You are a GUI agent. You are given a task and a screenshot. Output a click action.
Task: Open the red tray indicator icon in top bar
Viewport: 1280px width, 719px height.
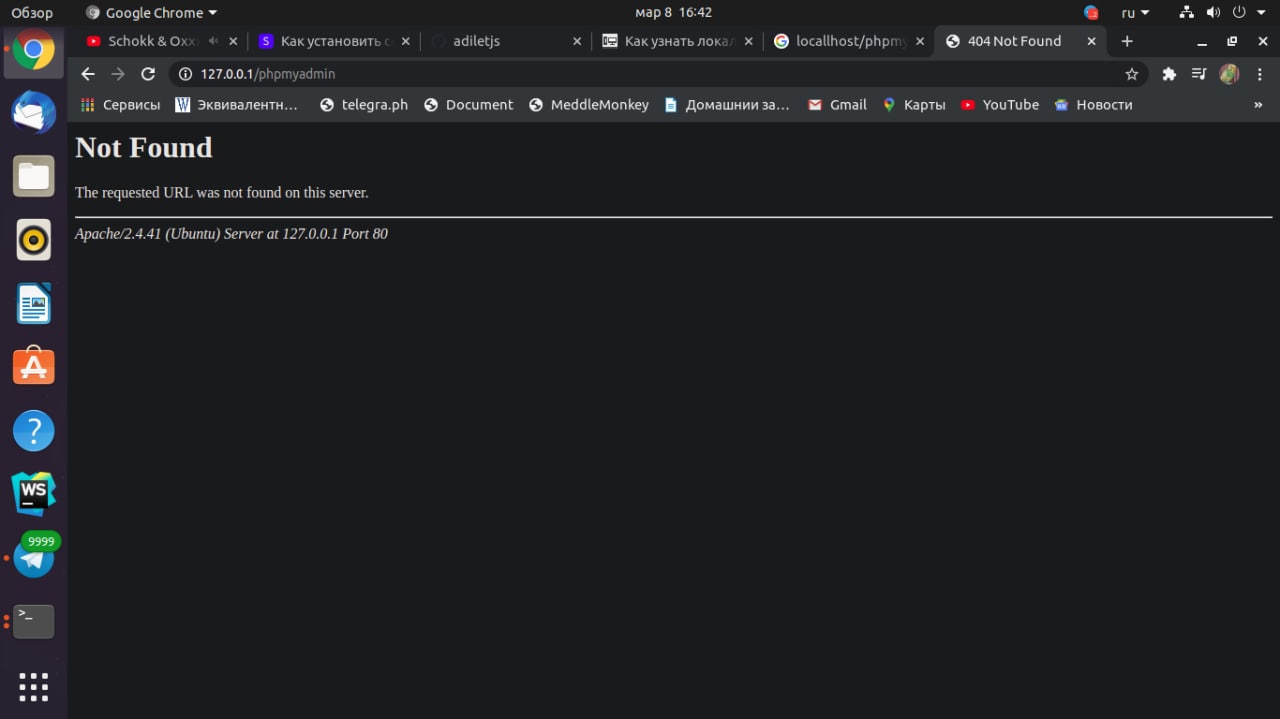click(x=1091, y=13)
